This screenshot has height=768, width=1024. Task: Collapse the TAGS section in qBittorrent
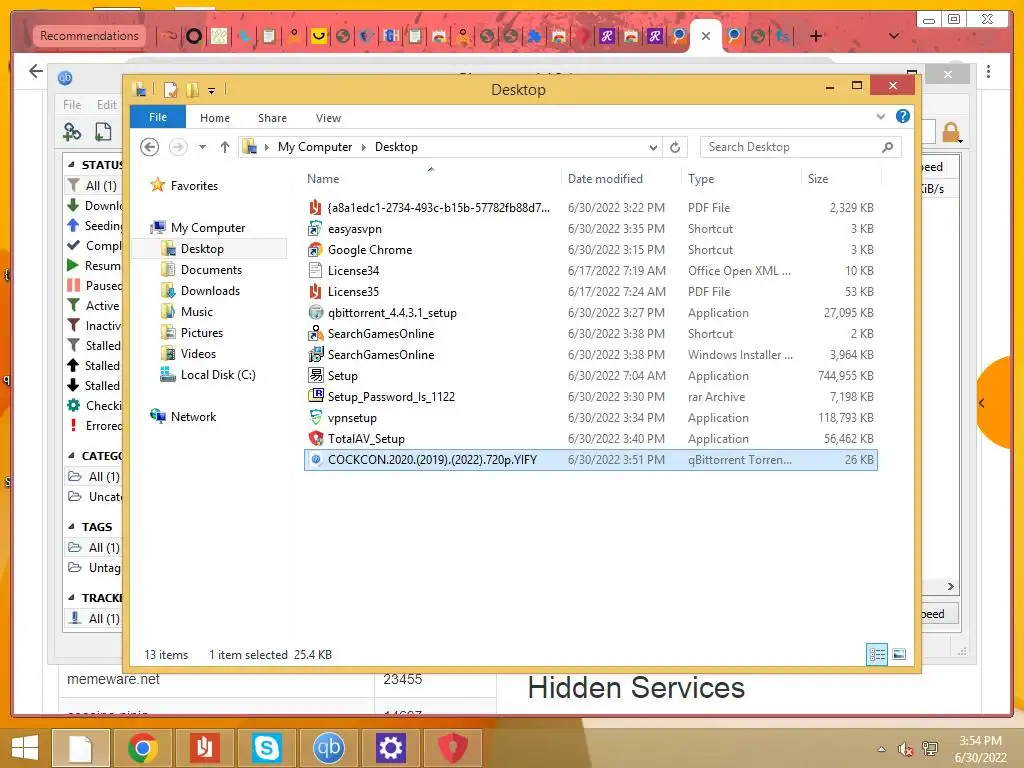tap(71, 526)
